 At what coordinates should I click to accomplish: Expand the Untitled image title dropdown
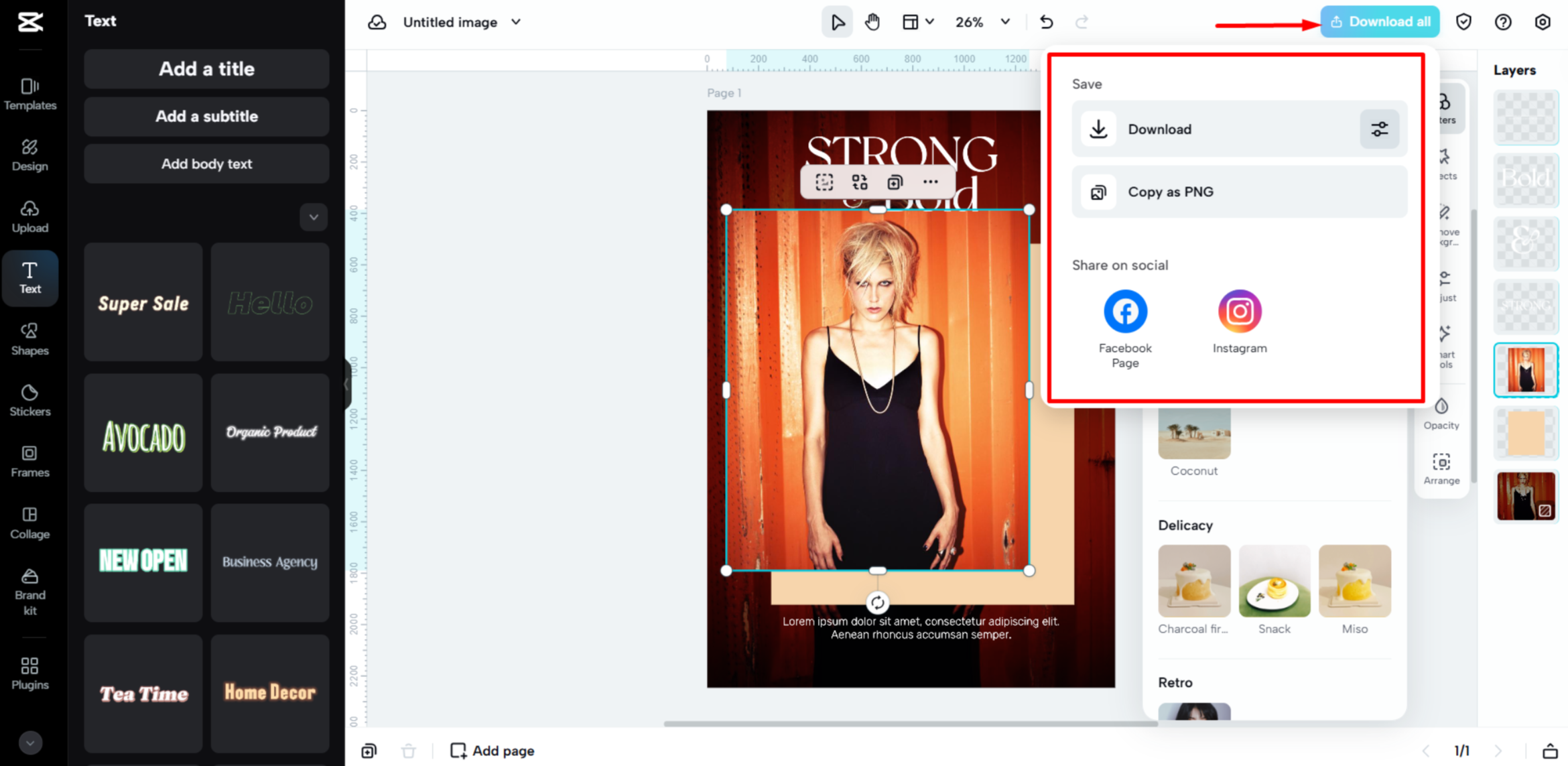pos(515,22)
